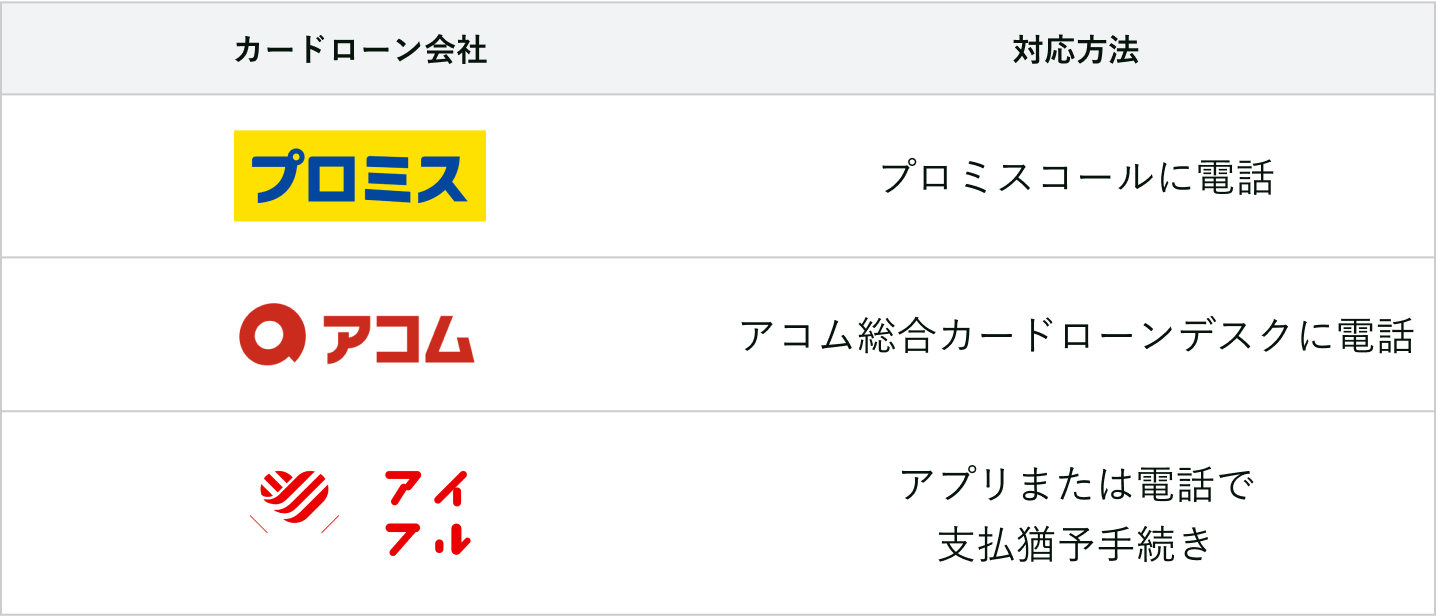Click the red アコム logo lettering
The height and width of the screenshot is (616, 1436).
coord(398,336)
